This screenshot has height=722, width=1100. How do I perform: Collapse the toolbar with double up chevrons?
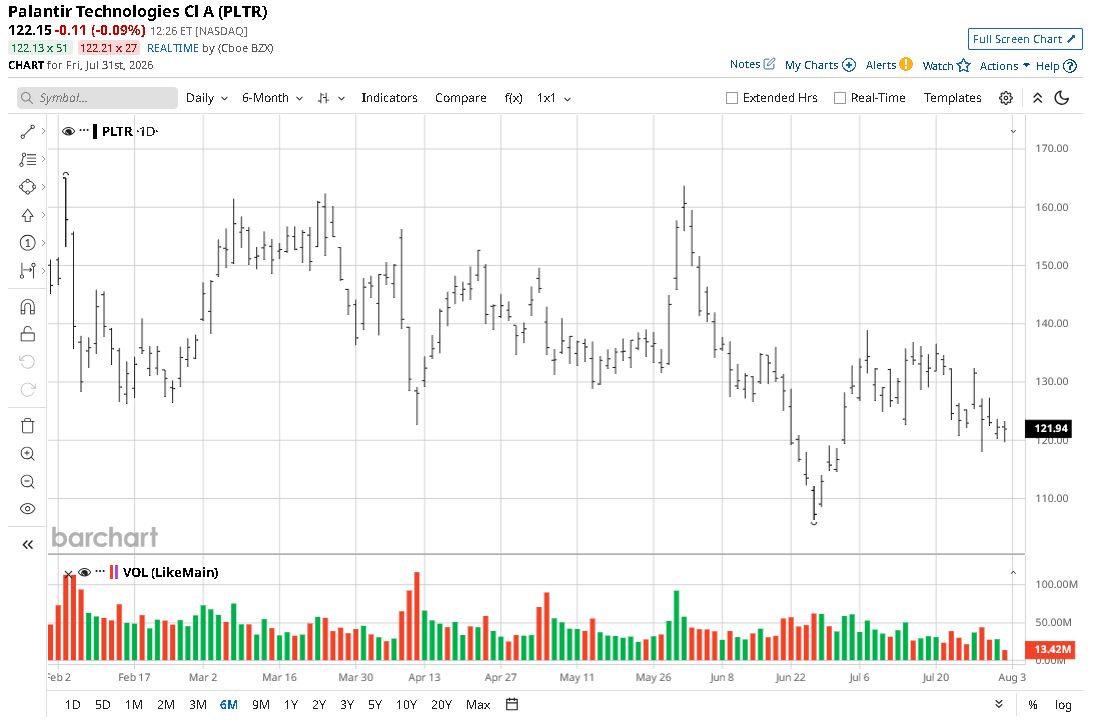pyautogui.click(x=1038, y=98)
